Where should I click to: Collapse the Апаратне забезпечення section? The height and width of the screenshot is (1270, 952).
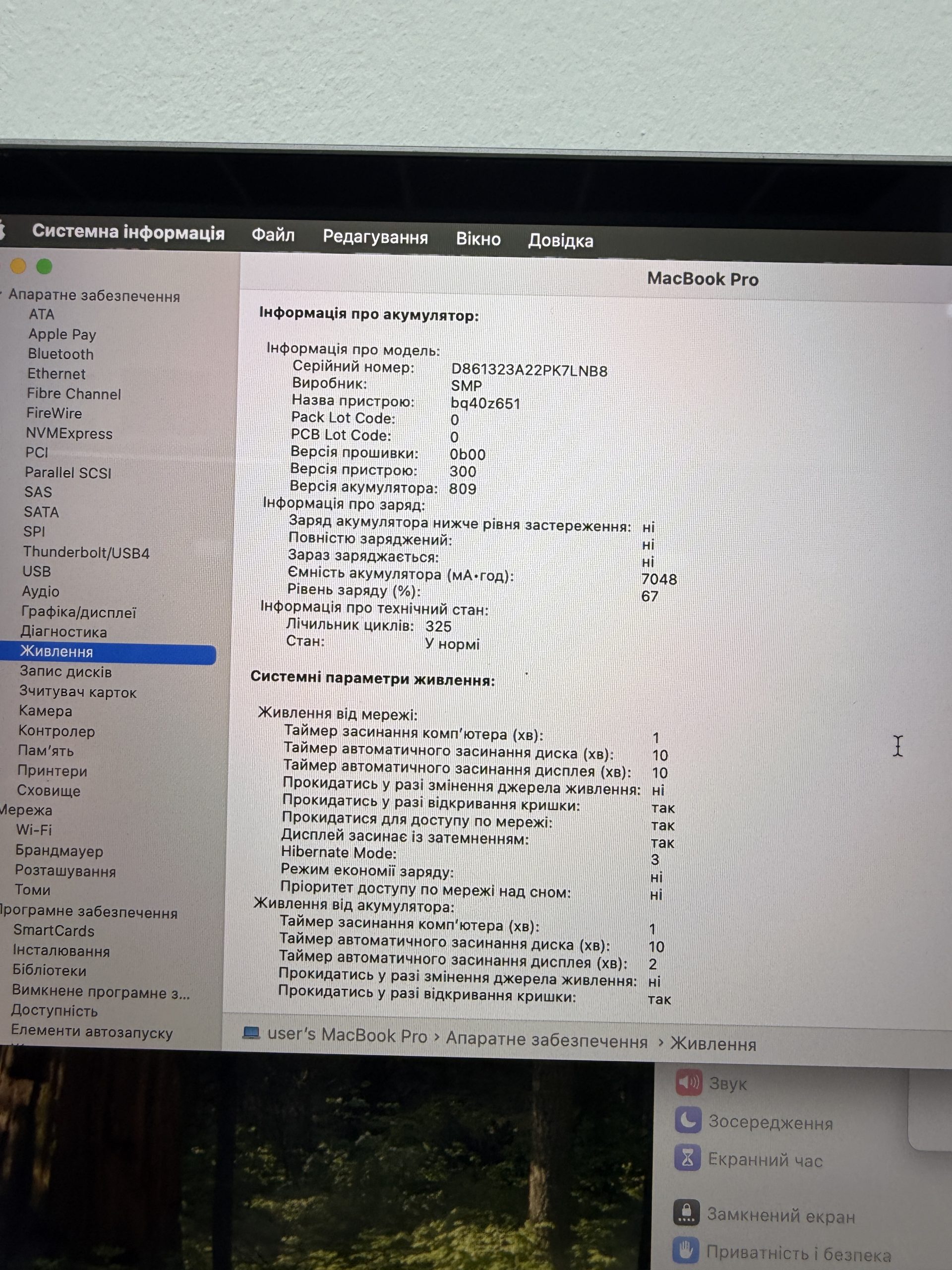[x=2, y=294]
